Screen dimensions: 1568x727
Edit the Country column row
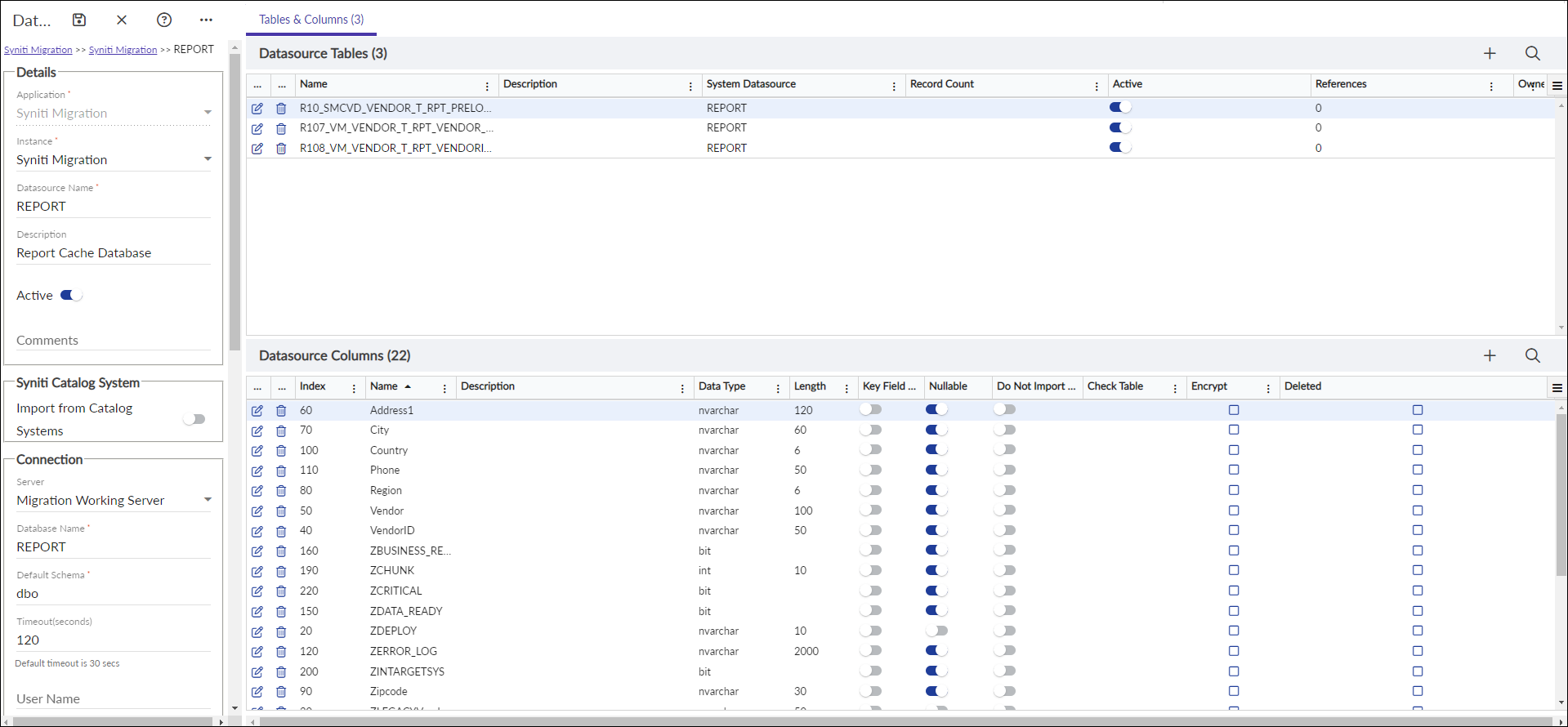[257, 450]
